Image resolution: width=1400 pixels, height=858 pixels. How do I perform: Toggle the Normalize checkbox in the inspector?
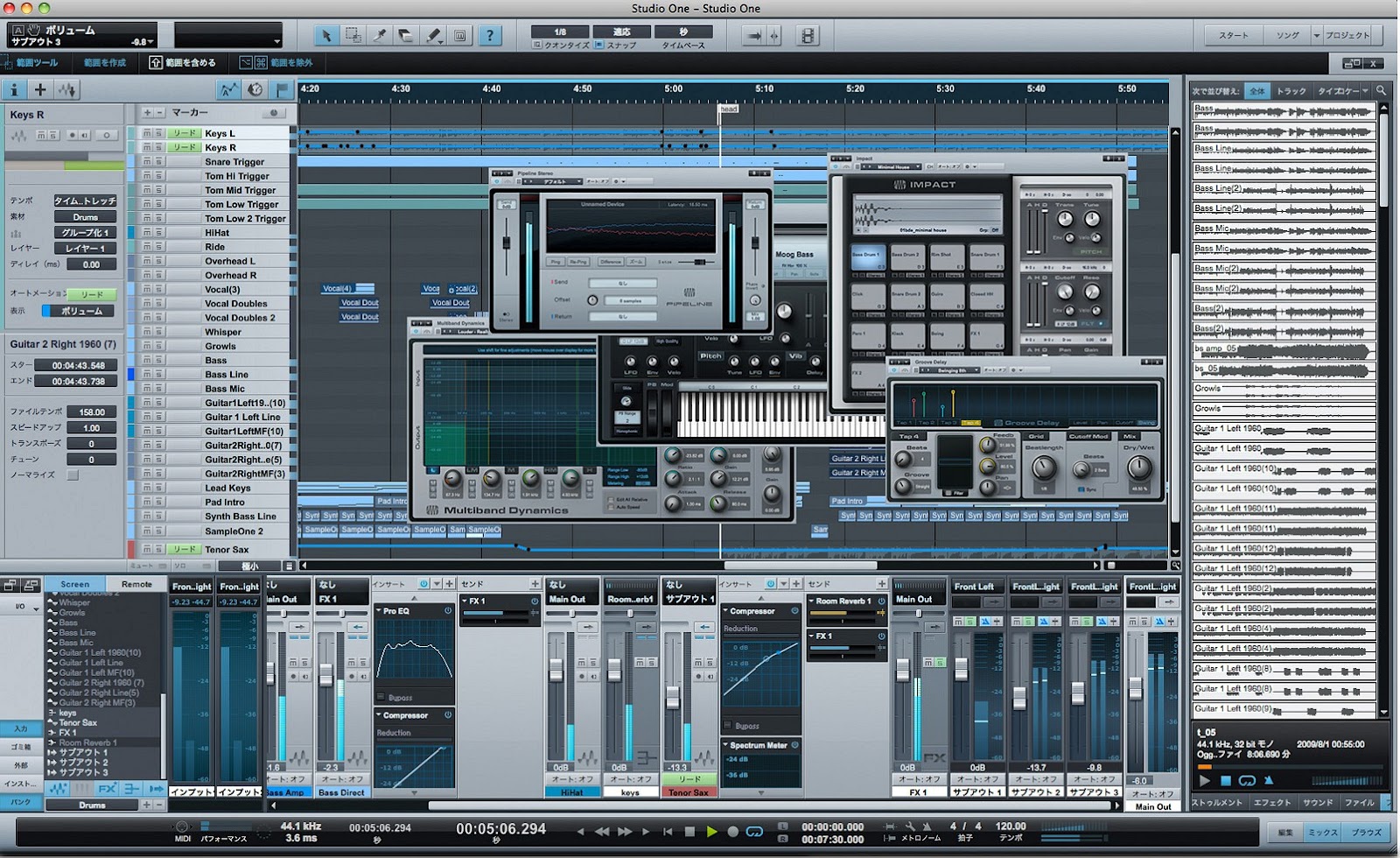[73, 475]
